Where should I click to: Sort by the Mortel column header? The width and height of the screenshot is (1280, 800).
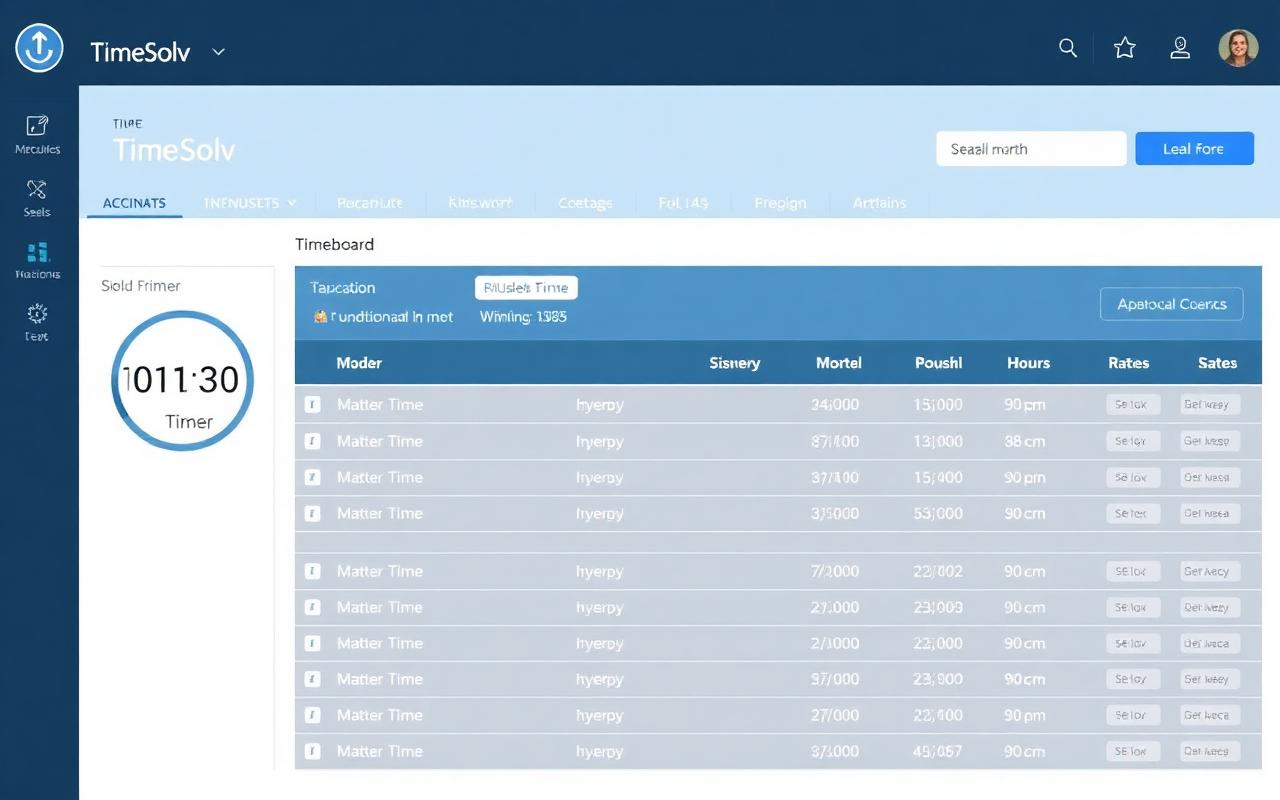point(839,363)
